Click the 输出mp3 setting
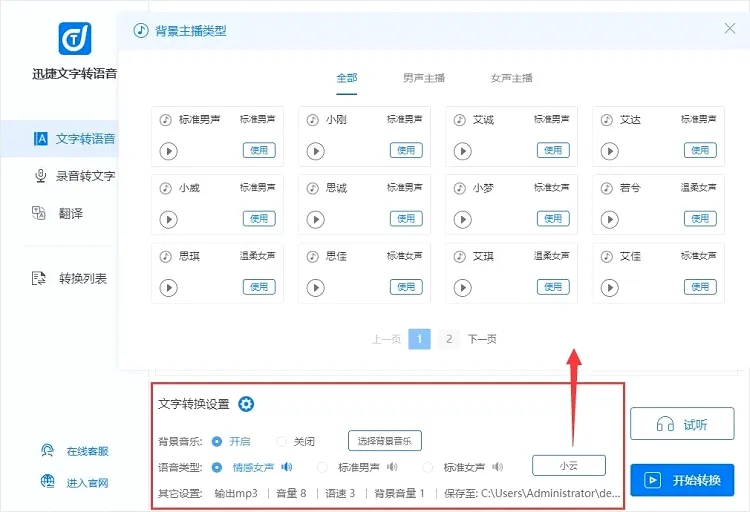This screenshot has height=512, width=750. point(236,493)
